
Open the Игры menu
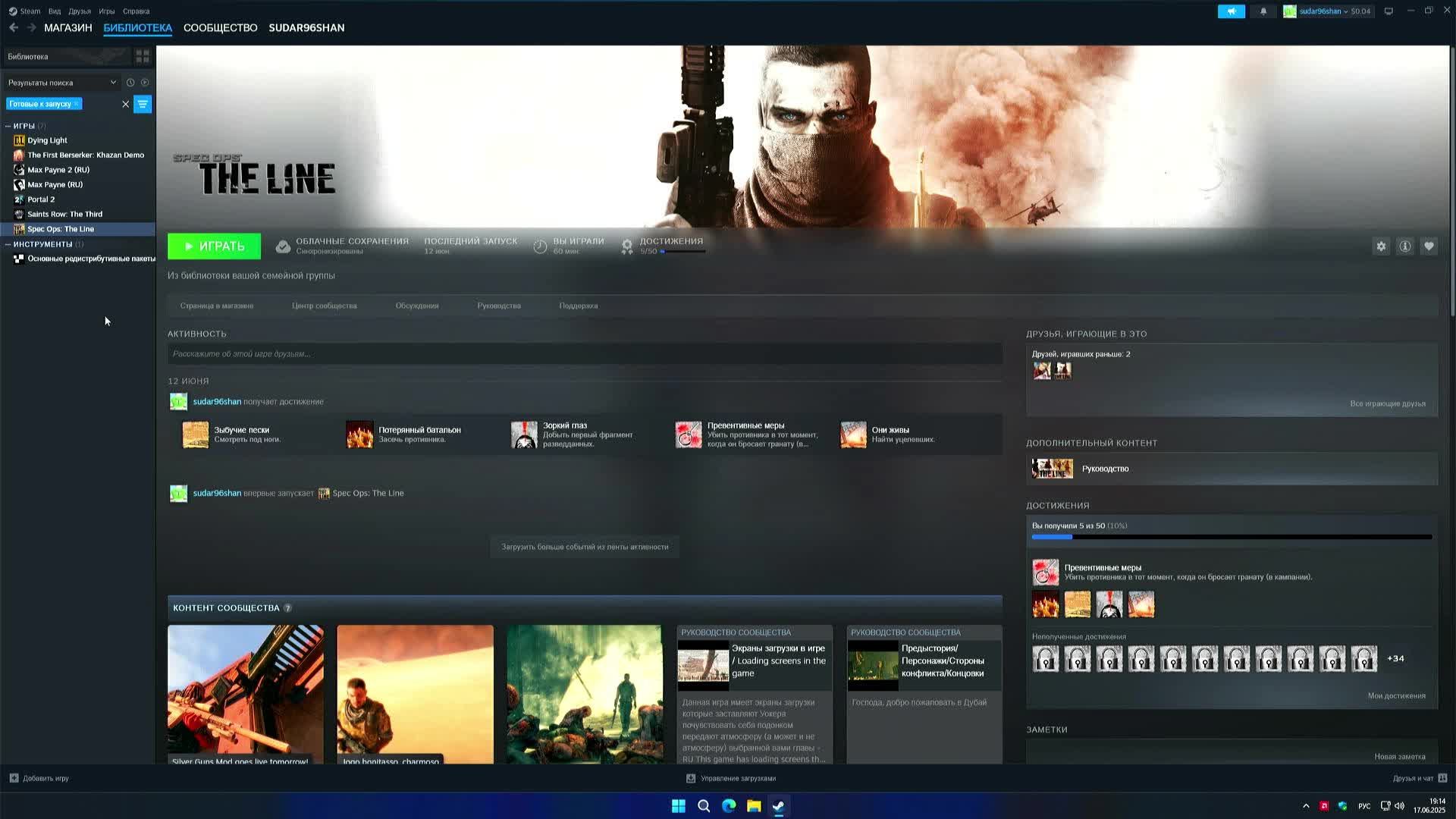pos(107,11)
